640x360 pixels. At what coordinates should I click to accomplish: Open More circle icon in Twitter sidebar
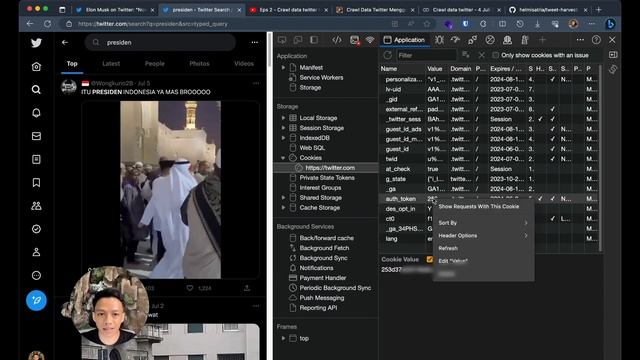click(x=36, y=276)
